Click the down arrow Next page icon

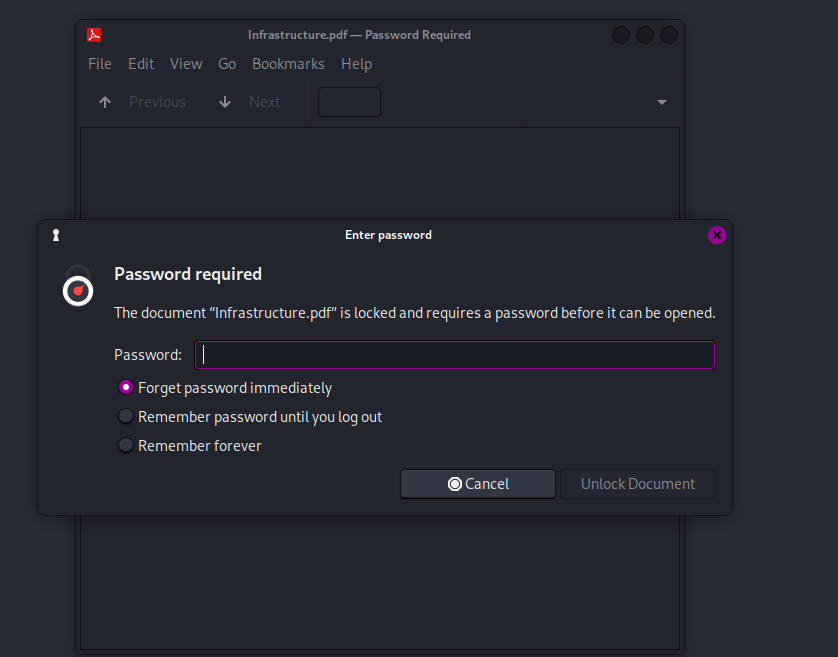coord(225,102)
